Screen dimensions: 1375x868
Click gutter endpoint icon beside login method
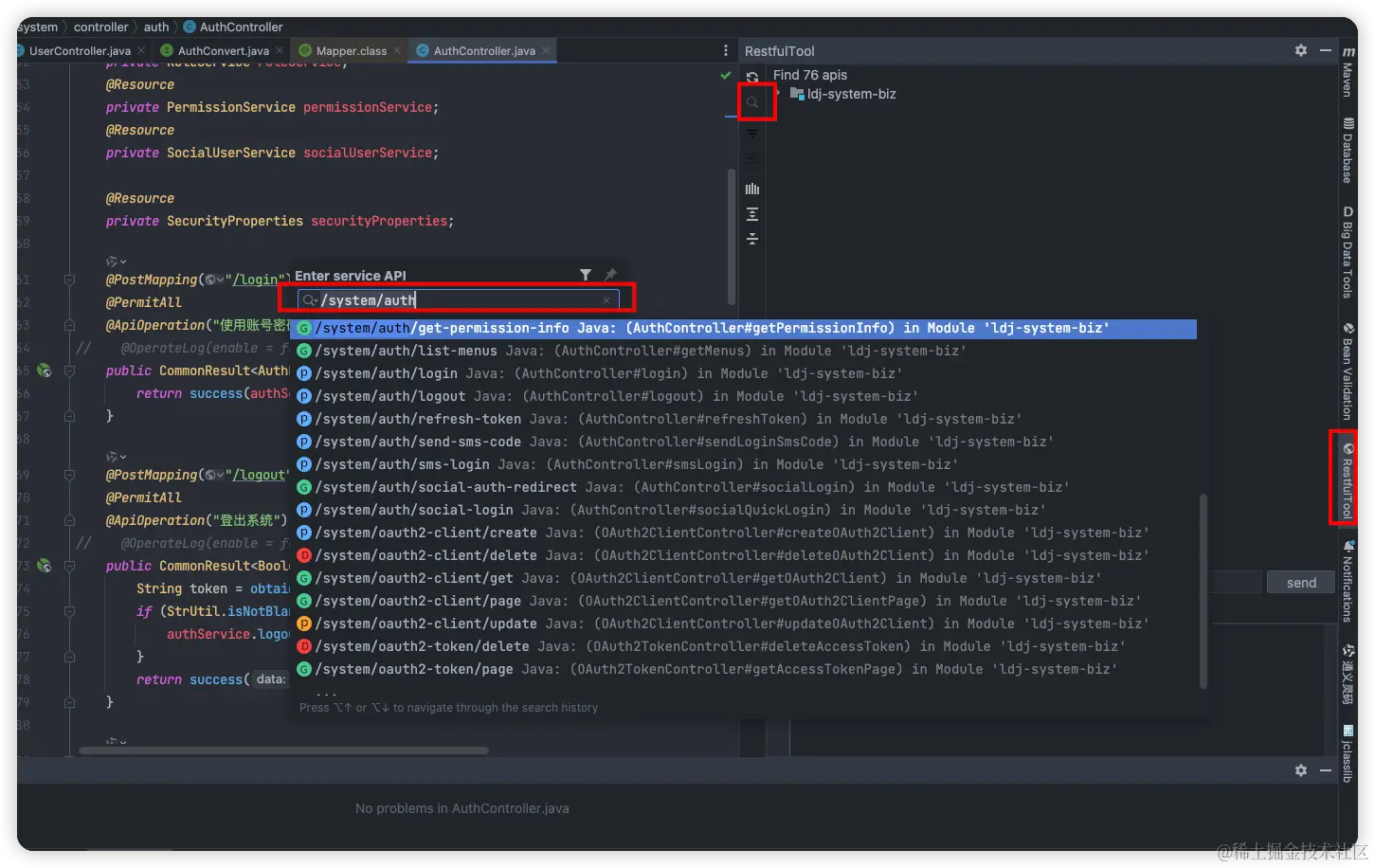(x=44, y=371)
